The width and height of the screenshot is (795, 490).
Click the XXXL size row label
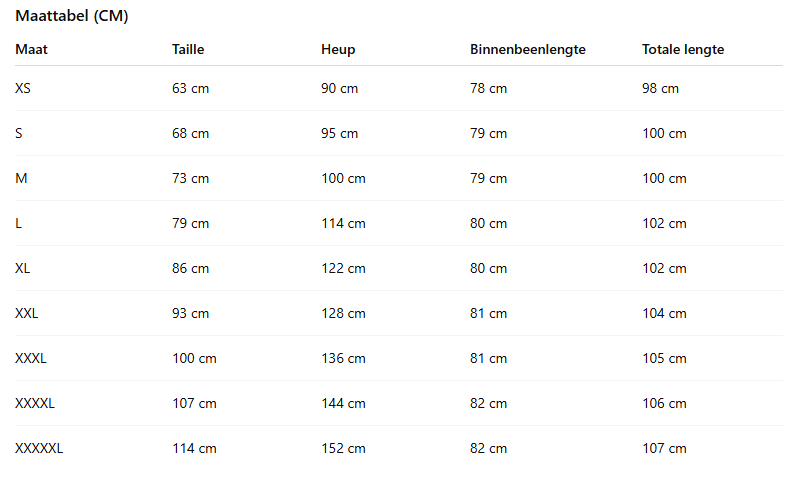[31, 358]
